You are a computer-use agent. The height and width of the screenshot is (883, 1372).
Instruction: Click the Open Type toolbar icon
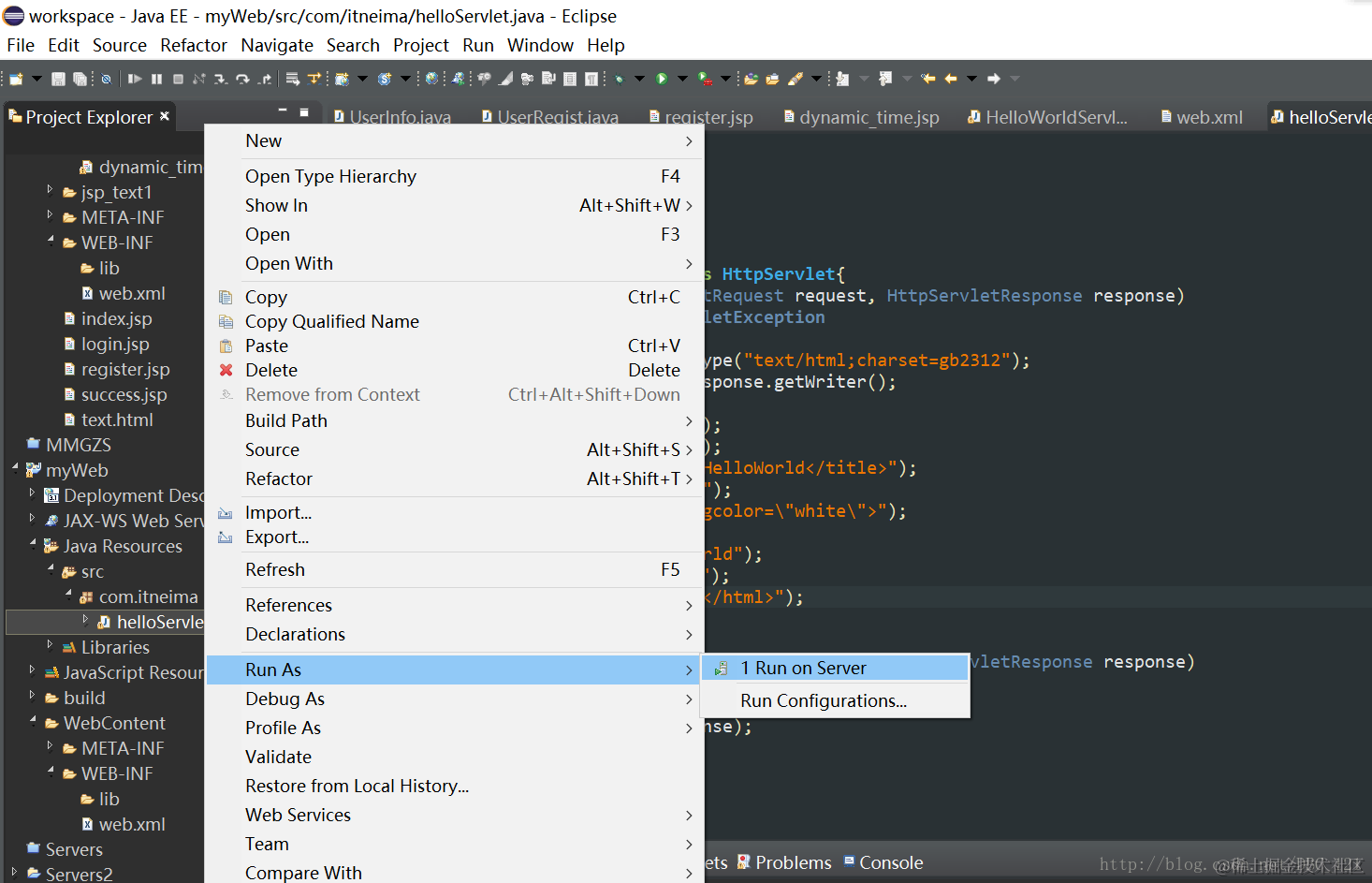click(751, 79)
